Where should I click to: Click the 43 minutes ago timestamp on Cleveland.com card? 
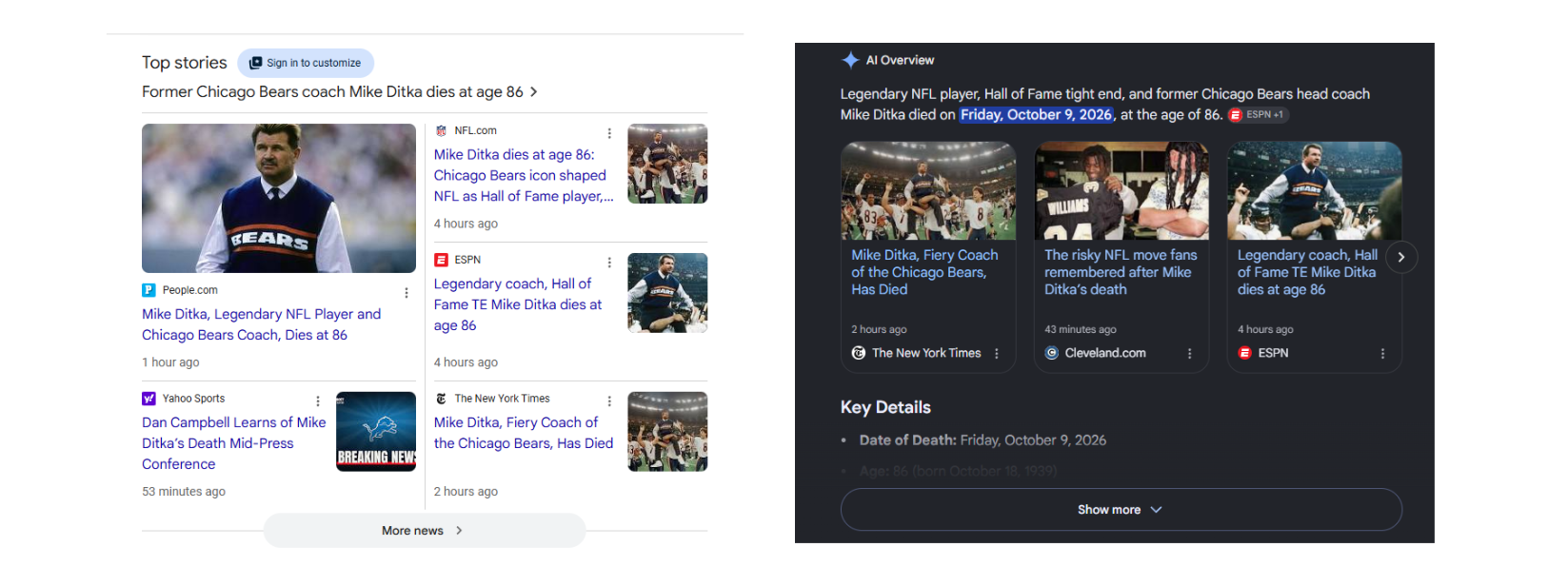pyautogui.click(x=1081, y=330)
